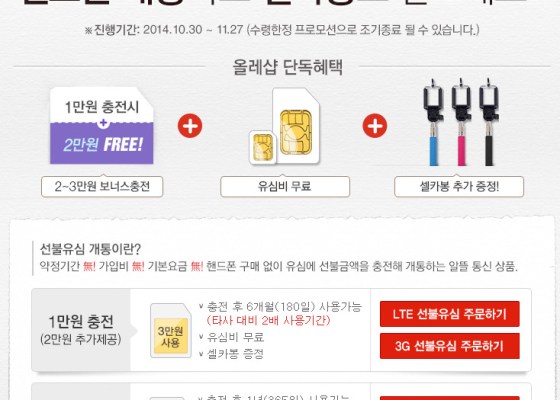Click the 진행기간 promotion period notice
The height and width of the screenshot is (400, 560).
pyautogui.click(x=282, y=30)
